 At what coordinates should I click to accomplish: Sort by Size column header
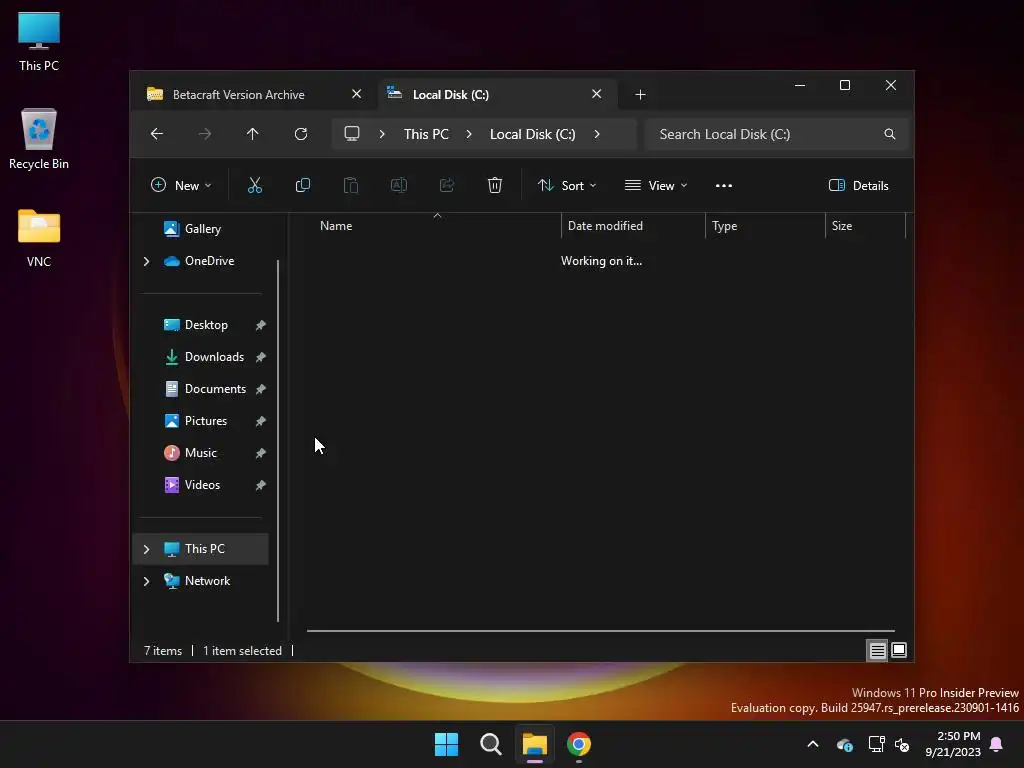point(865,226)
